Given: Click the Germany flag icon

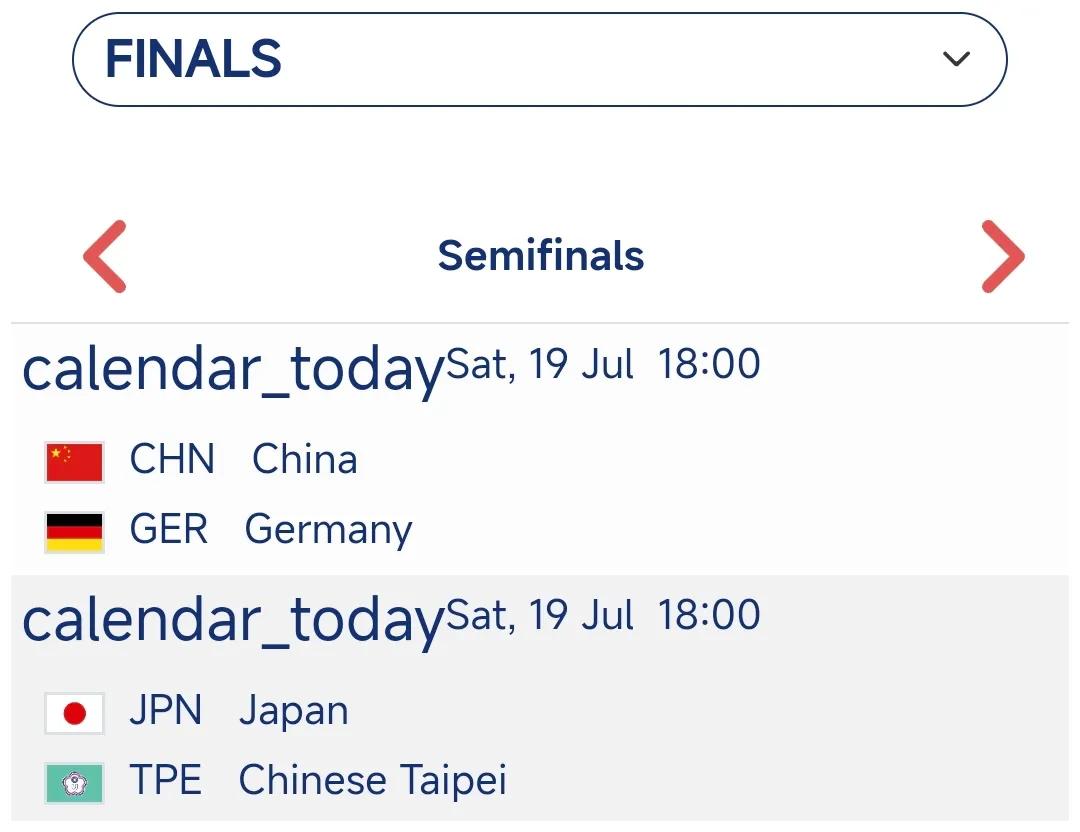Looking at the screenshot, I should coord(74,532).
